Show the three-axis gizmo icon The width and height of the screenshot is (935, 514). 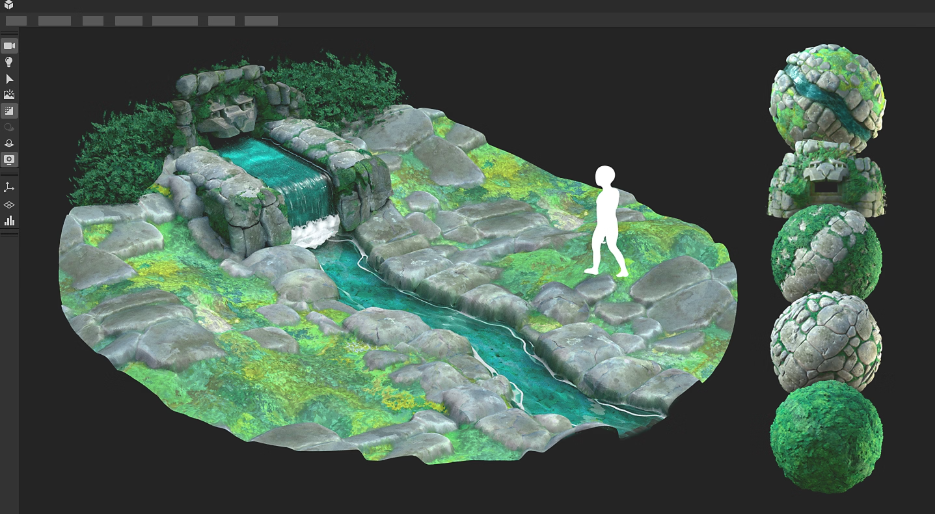(x=9, y=187)
